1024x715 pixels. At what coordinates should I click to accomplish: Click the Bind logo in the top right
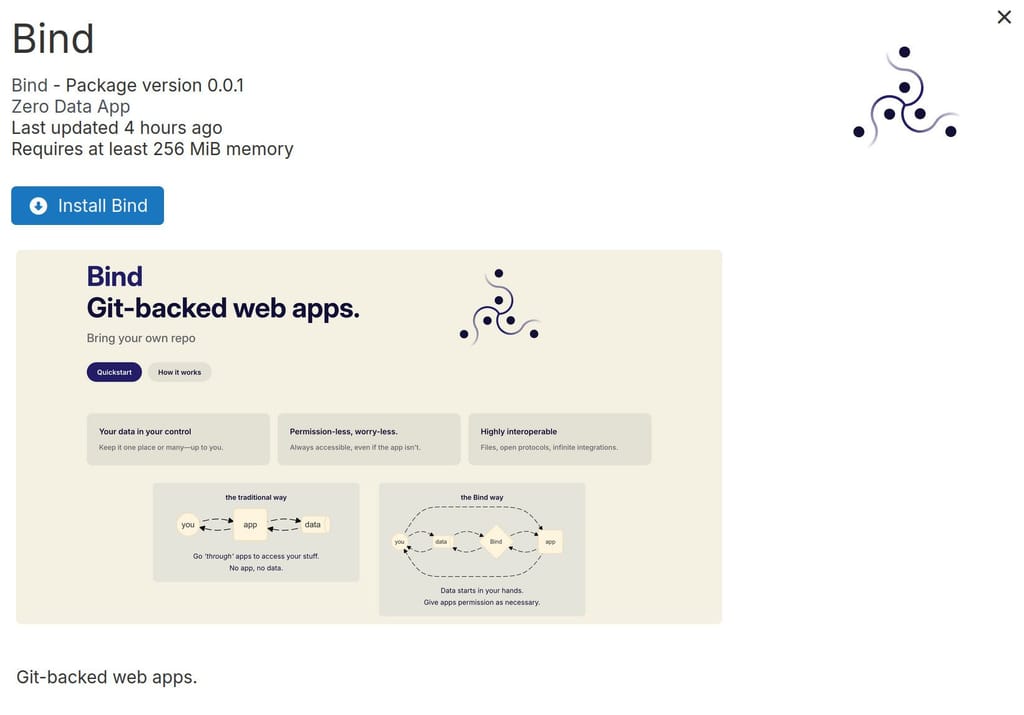pos(905,96)
